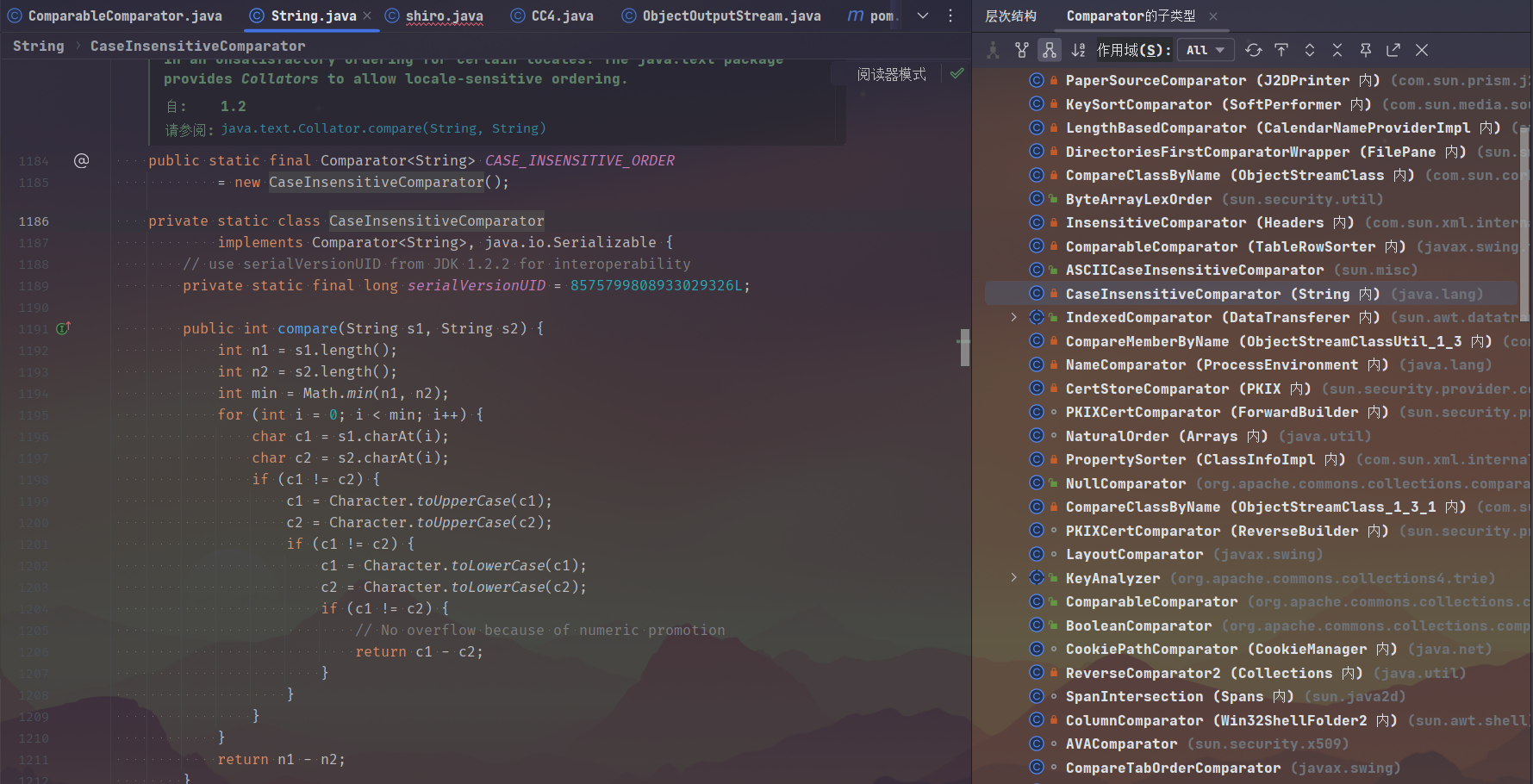Click the override gutter marker at compare method

click(x=63, y=328)
